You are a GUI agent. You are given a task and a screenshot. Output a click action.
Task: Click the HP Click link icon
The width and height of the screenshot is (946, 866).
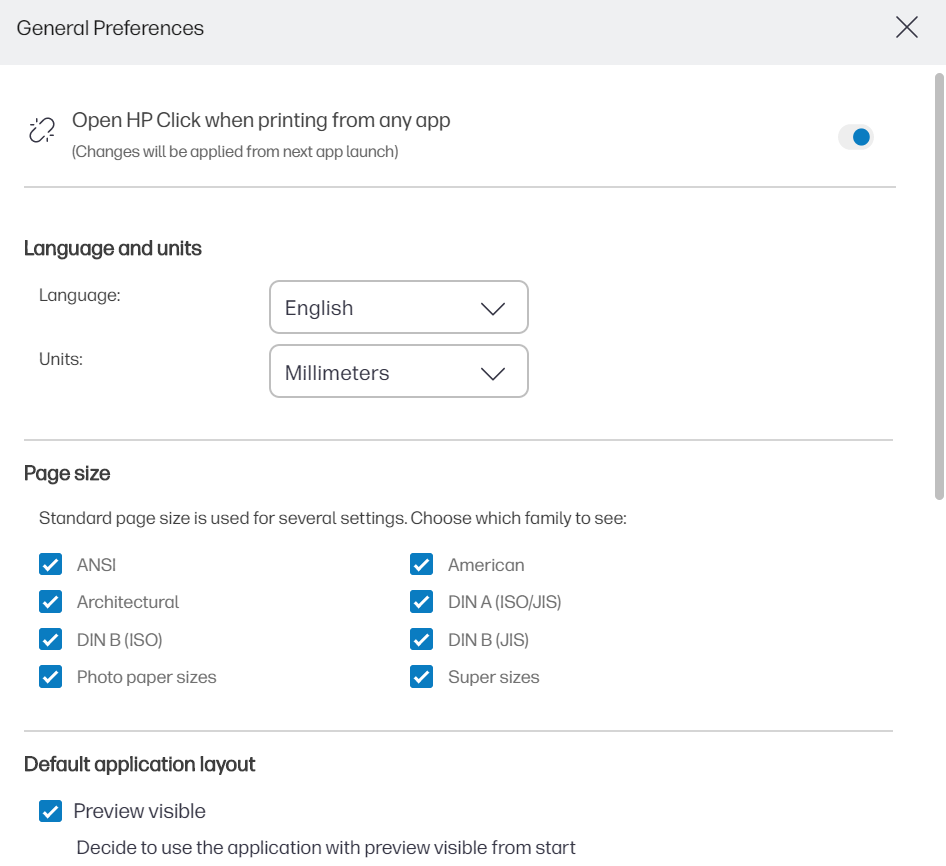[41, 130]
